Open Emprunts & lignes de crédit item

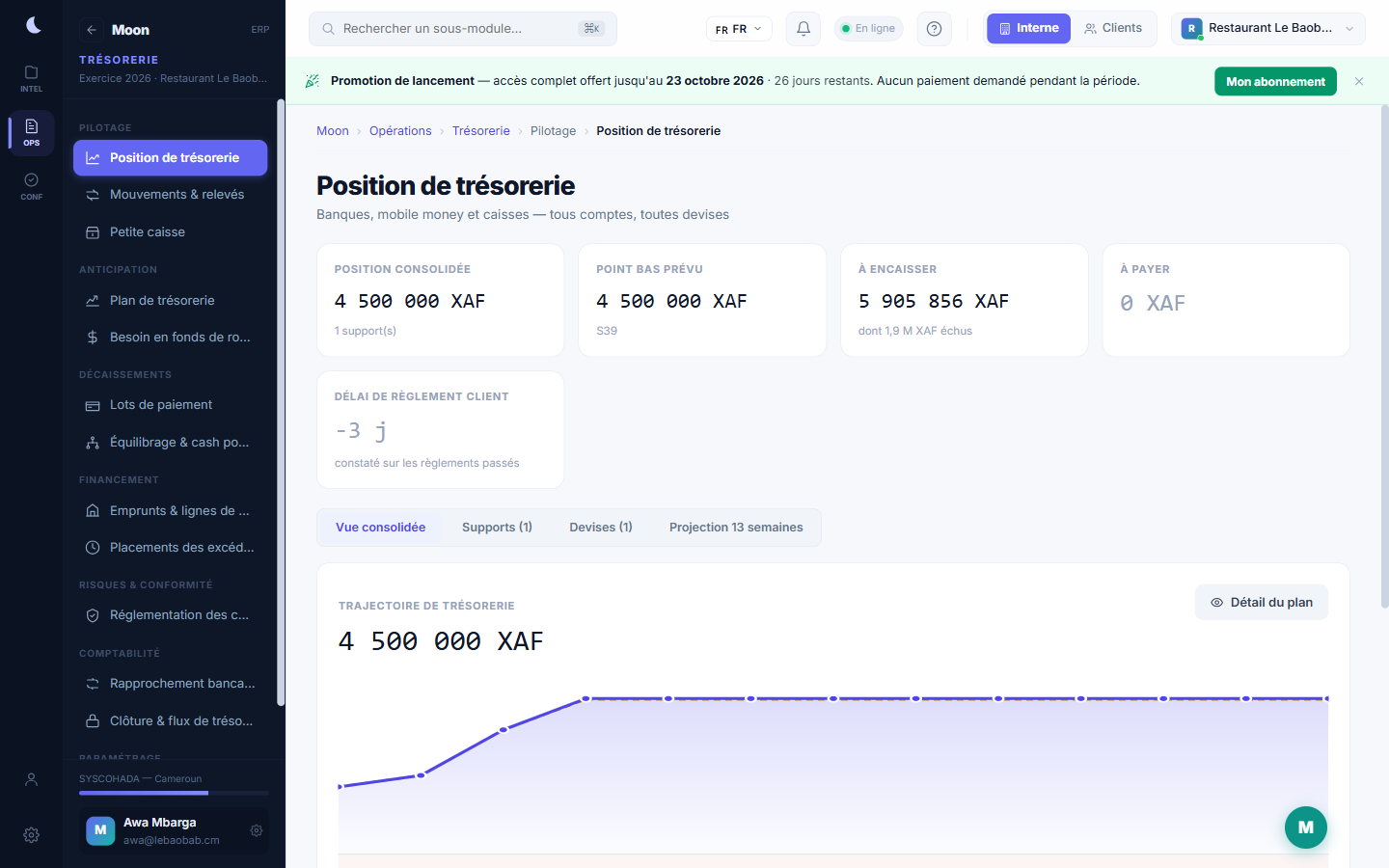coord(170,510)
